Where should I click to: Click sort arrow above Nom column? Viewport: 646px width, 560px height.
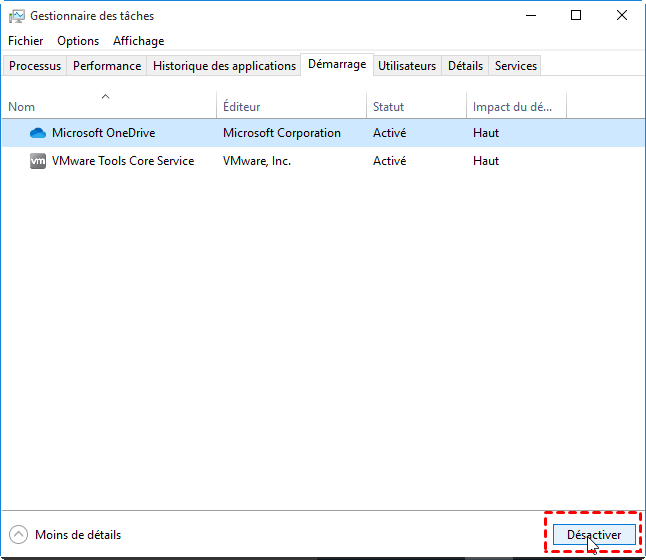(x=105, y=96)
